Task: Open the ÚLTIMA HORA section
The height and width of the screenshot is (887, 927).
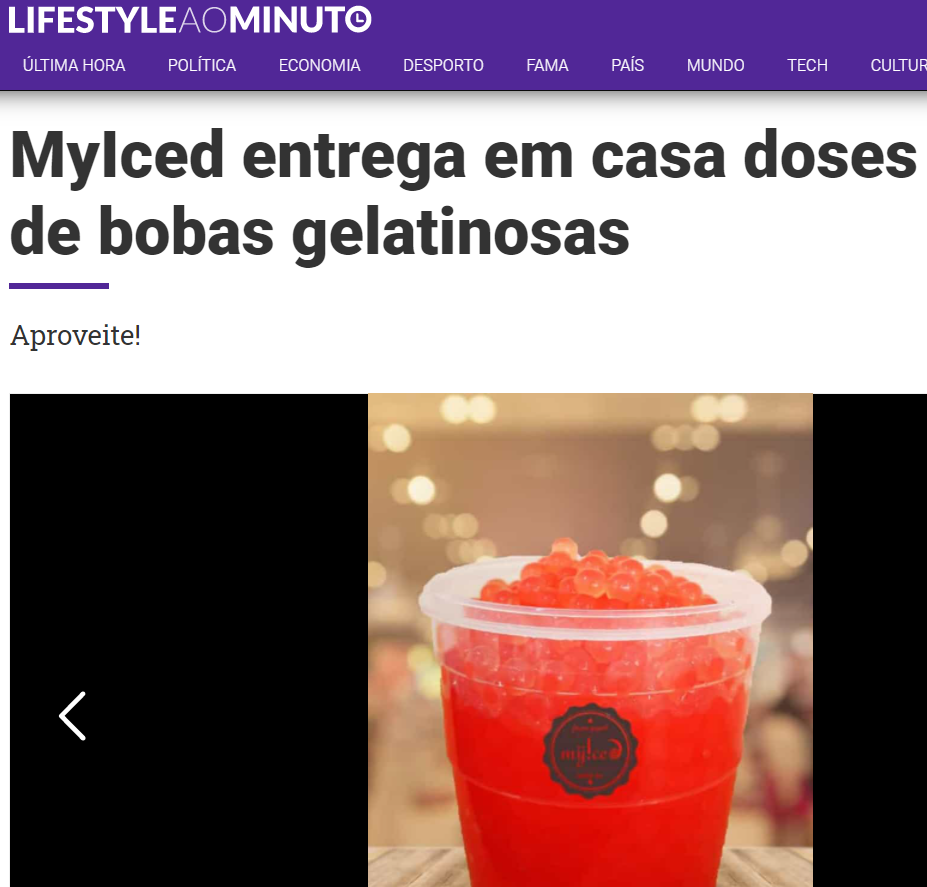Action: tap(74, 65)
